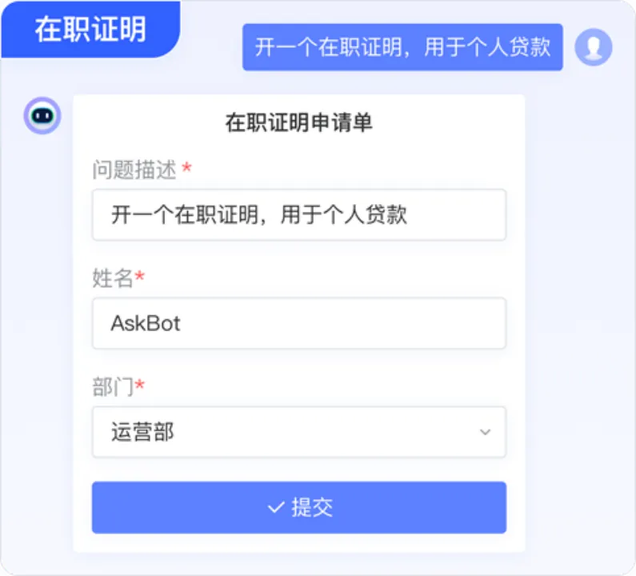Click the 问题描述 field label

click(134, 169)
